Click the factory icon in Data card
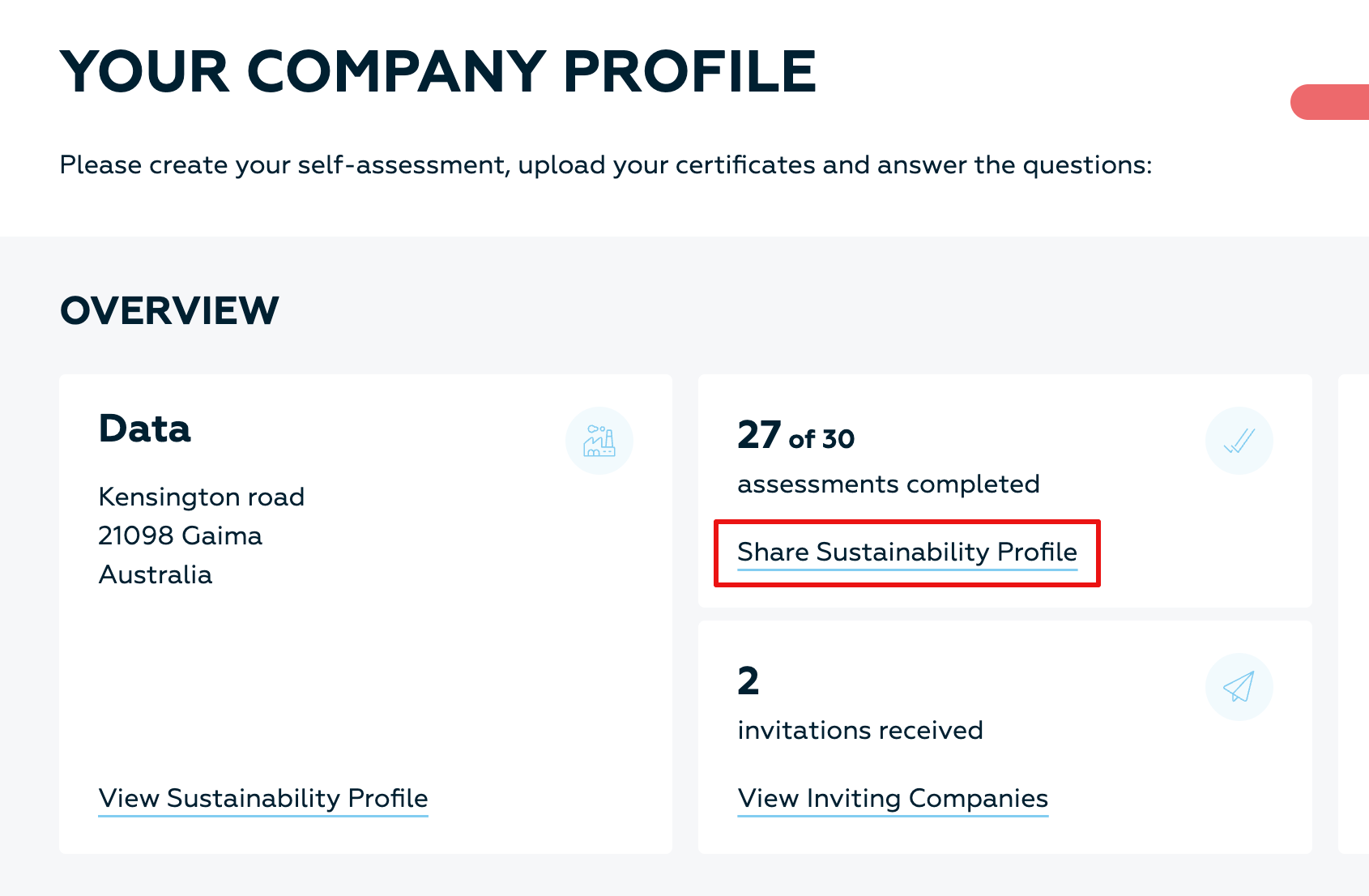 click(599, 441)
